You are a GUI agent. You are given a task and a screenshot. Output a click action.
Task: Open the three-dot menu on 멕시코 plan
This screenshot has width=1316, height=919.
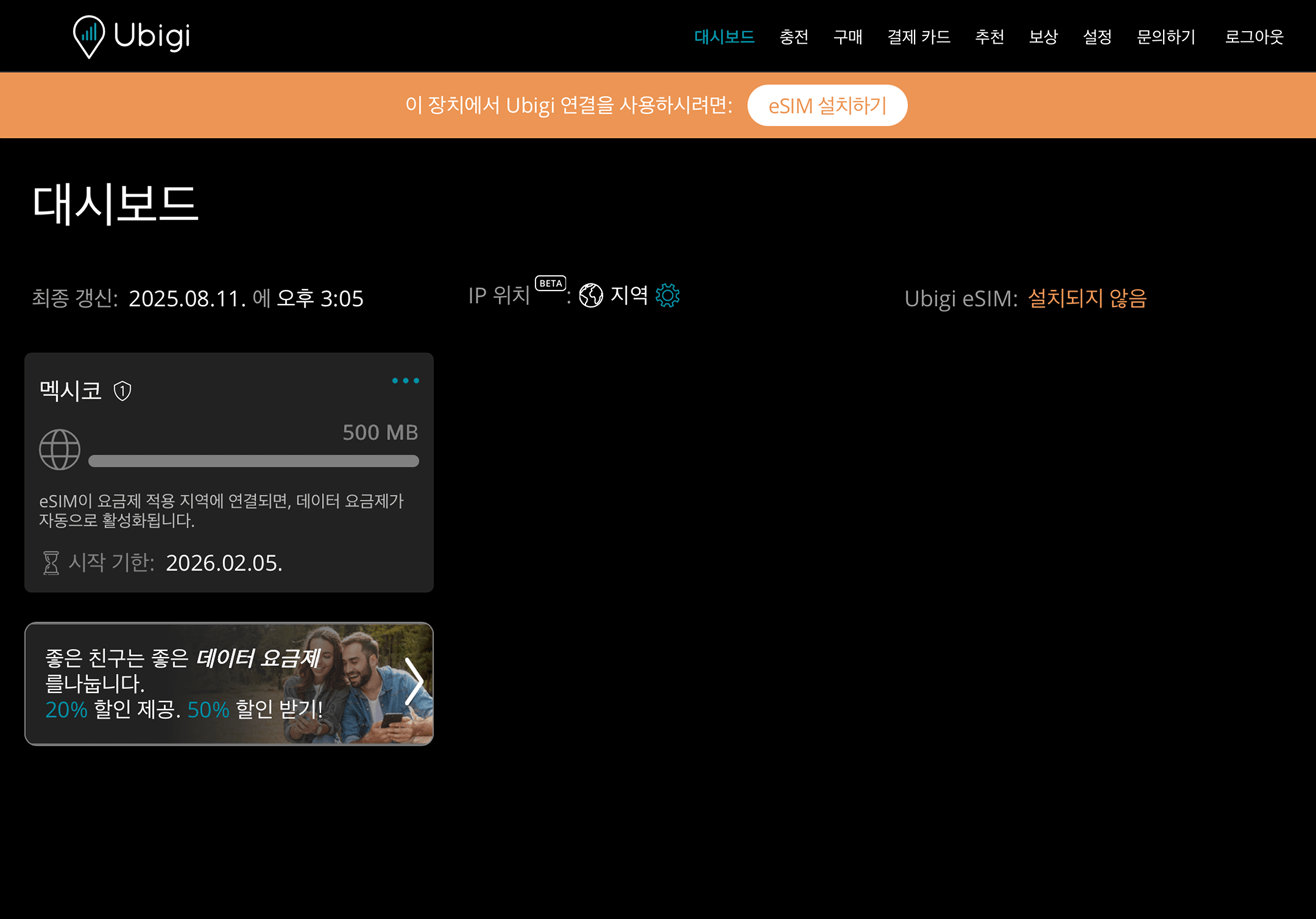point(405,380)
